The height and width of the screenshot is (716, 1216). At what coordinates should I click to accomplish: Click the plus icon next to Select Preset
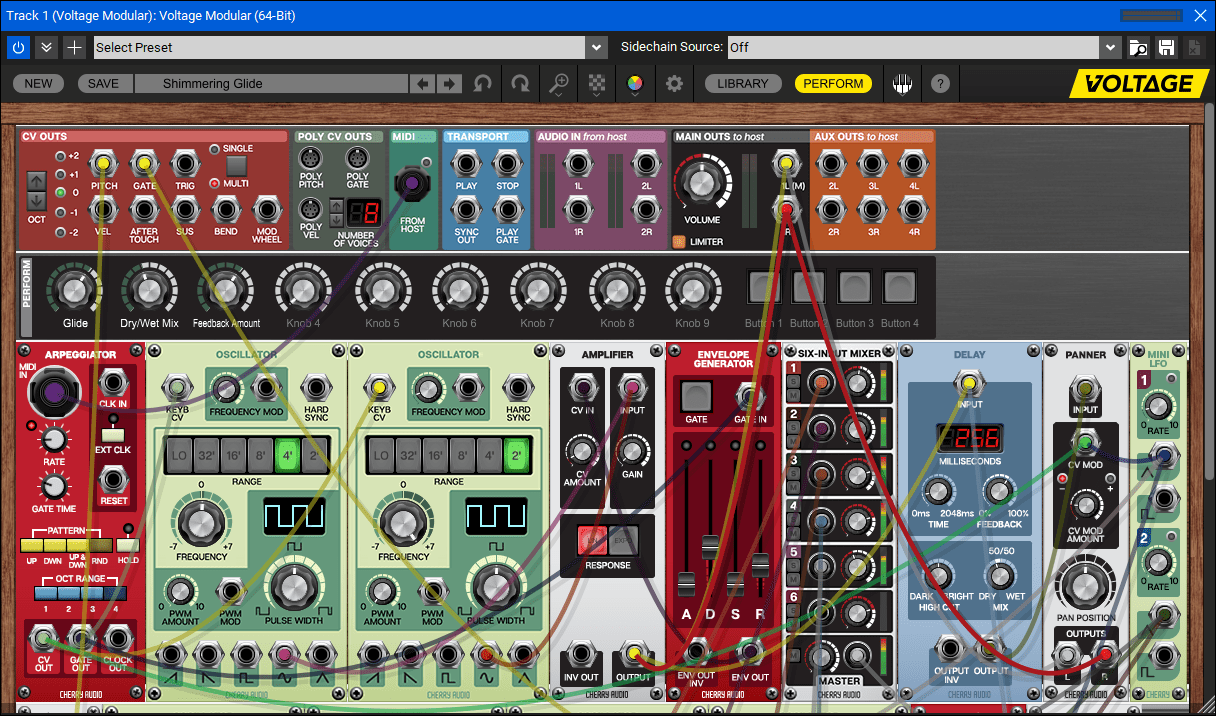pos(74,47)
